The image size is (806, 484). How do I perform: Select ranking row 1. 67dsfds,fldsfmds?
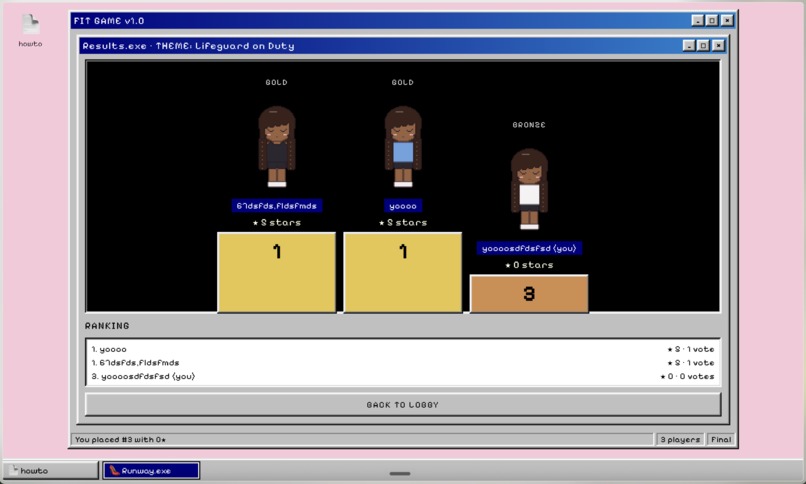click(x=403, y=363)
